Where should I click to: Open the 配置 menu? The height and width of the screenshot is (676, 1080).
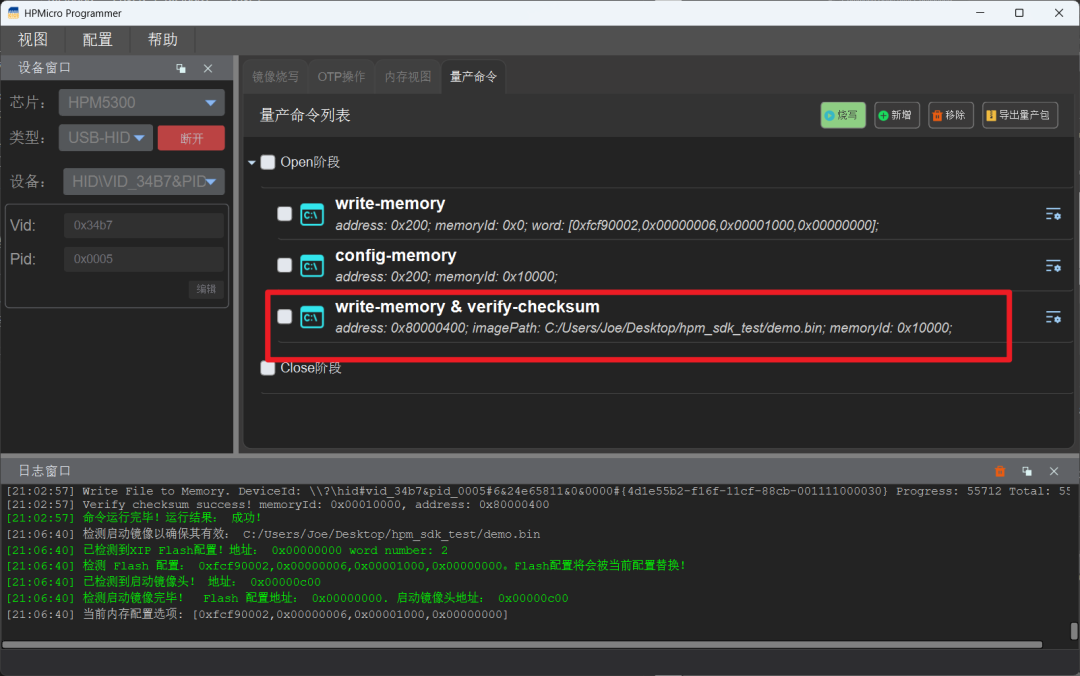pyautogui.click(x=98, y=40)
